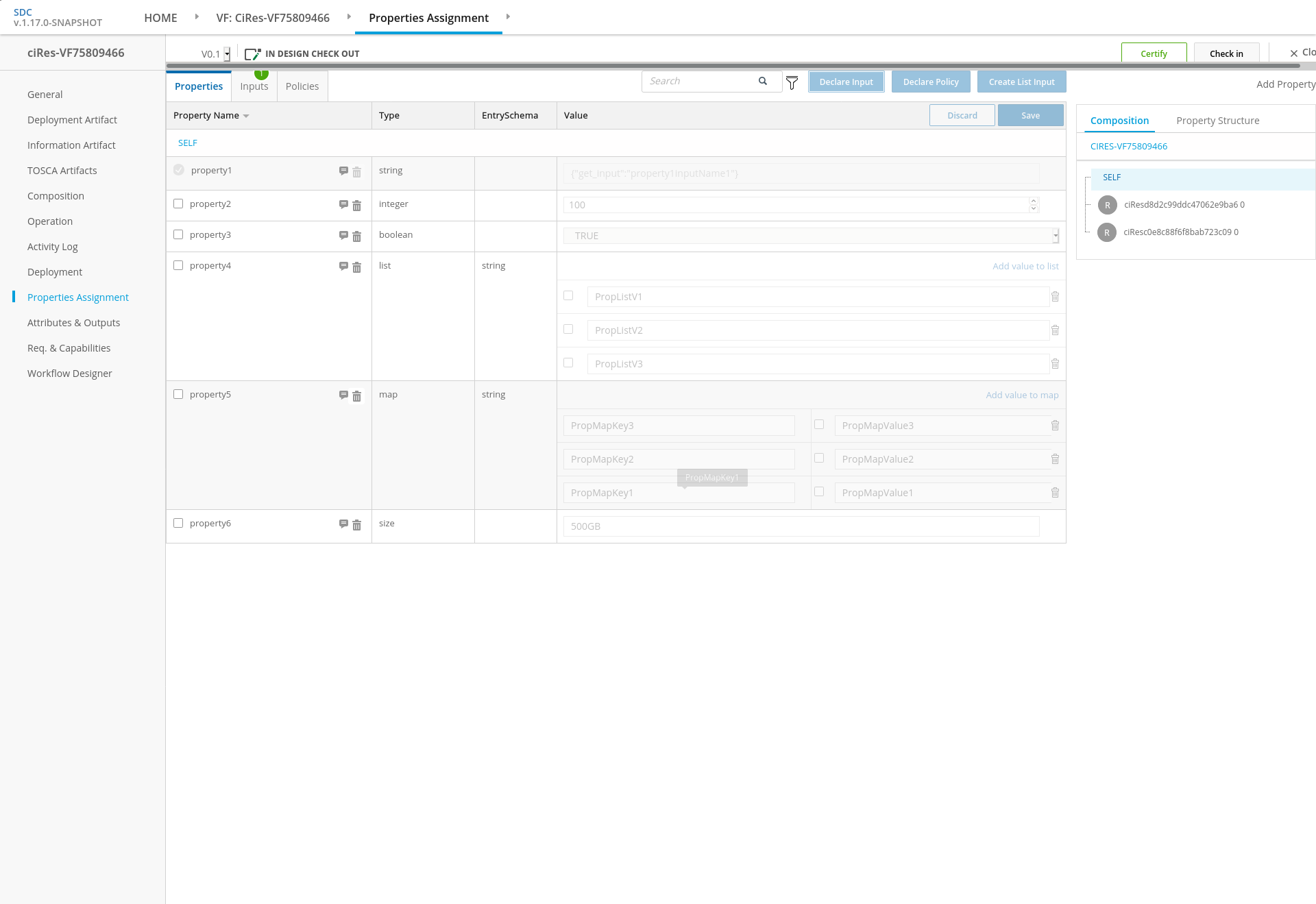Screen dimensions: 1316x904
Task: Open the V0.1 version dropdown
Action: 227,54
